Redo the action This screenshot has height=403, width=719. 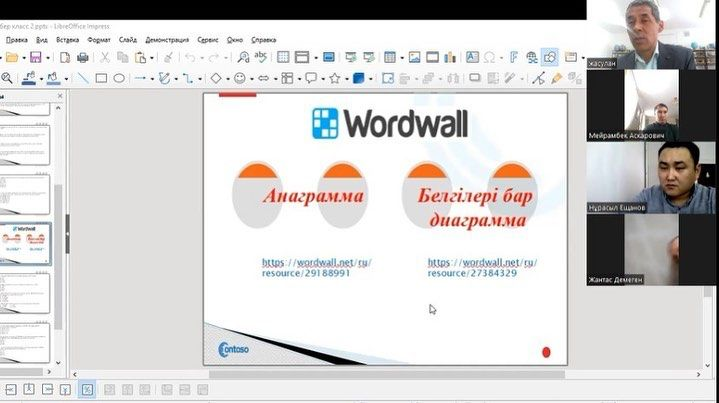point(214,57)
